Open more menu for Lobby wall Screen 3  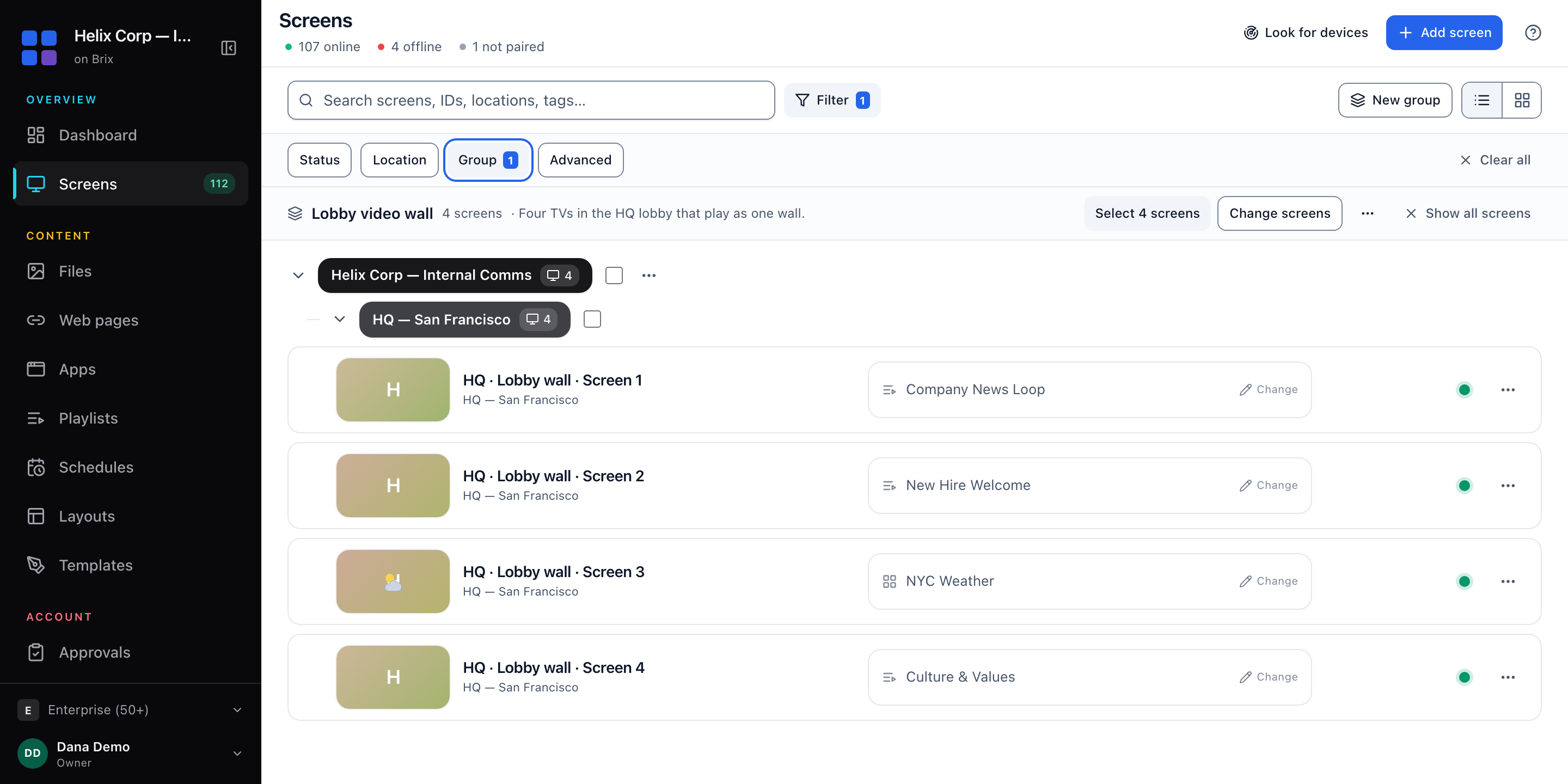coord(1508,581)
